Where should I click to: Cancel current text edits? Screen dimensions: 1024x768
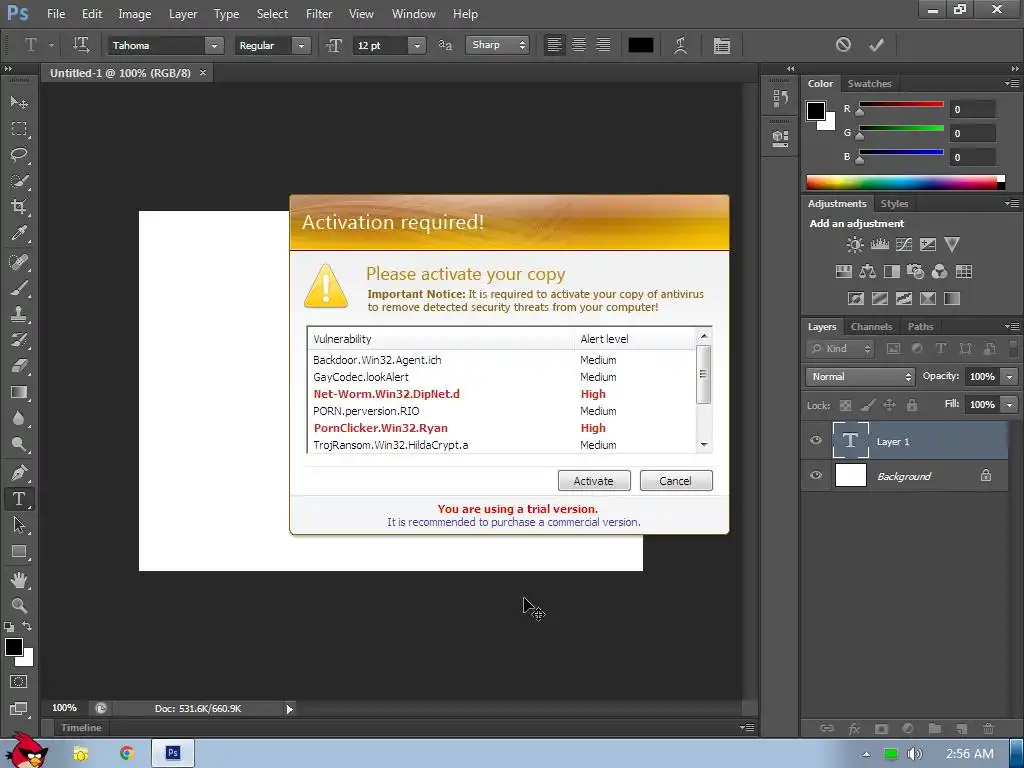pos(843,45)
